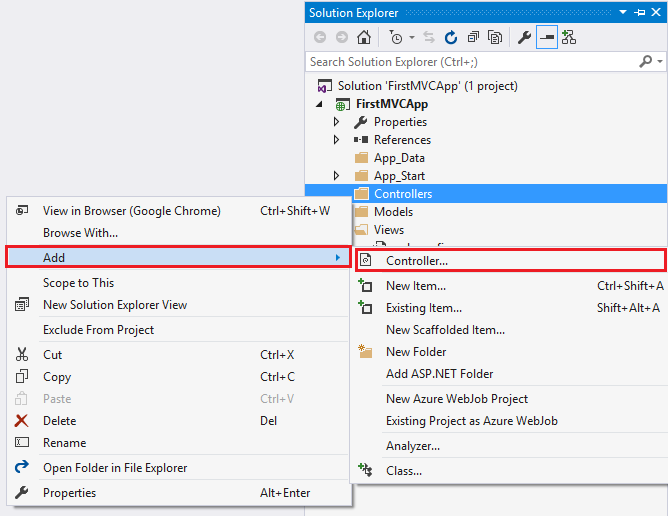Select Existing Project as Azure WebJob
The height and width of the screenshot is (516, 668).
(510, 421)
